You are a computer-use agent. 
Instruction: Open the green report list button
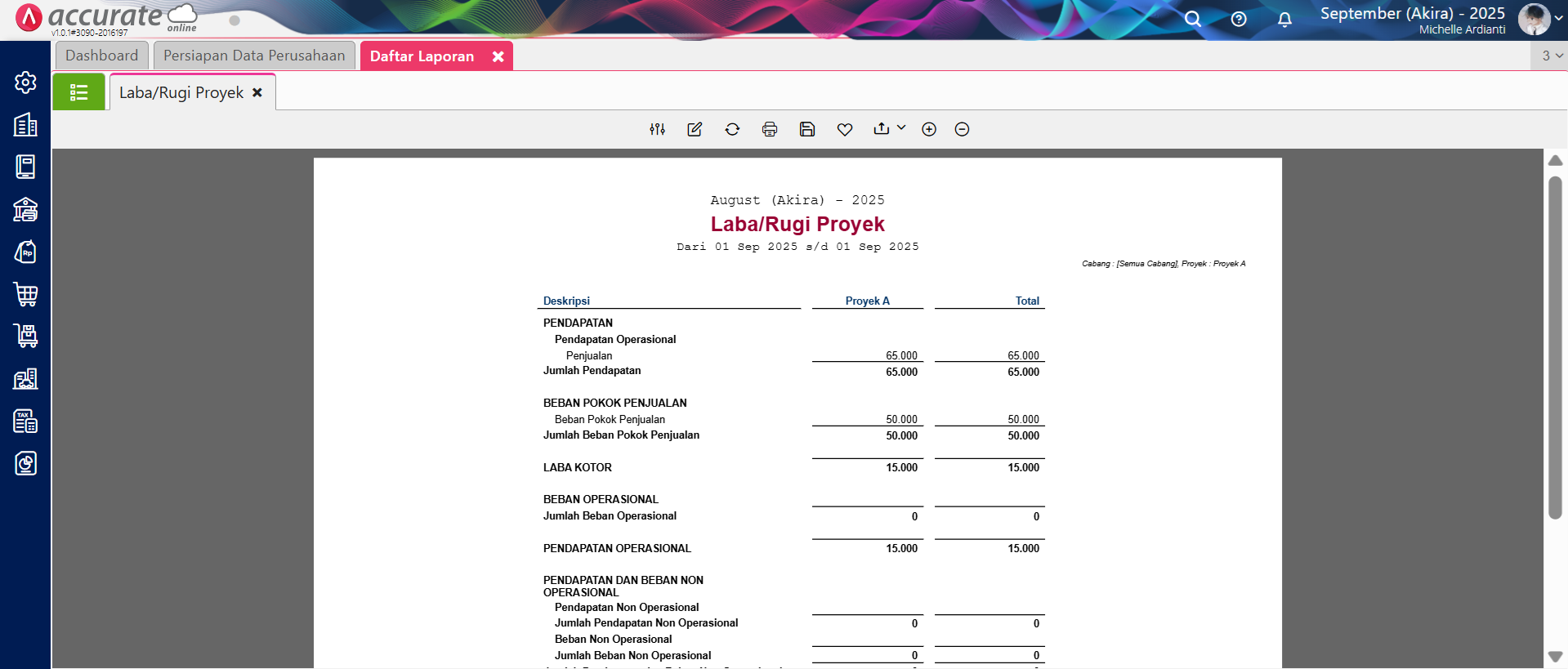point(78,92)
